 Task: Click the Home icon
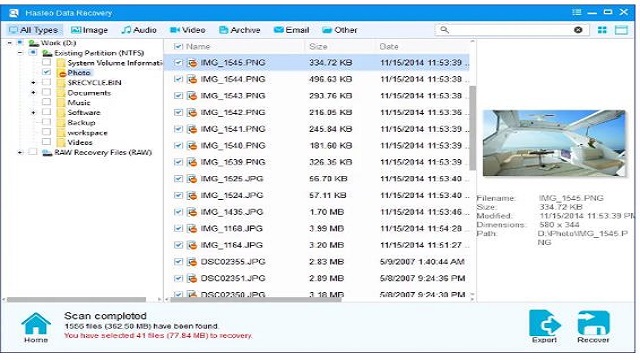pos(36,323)
